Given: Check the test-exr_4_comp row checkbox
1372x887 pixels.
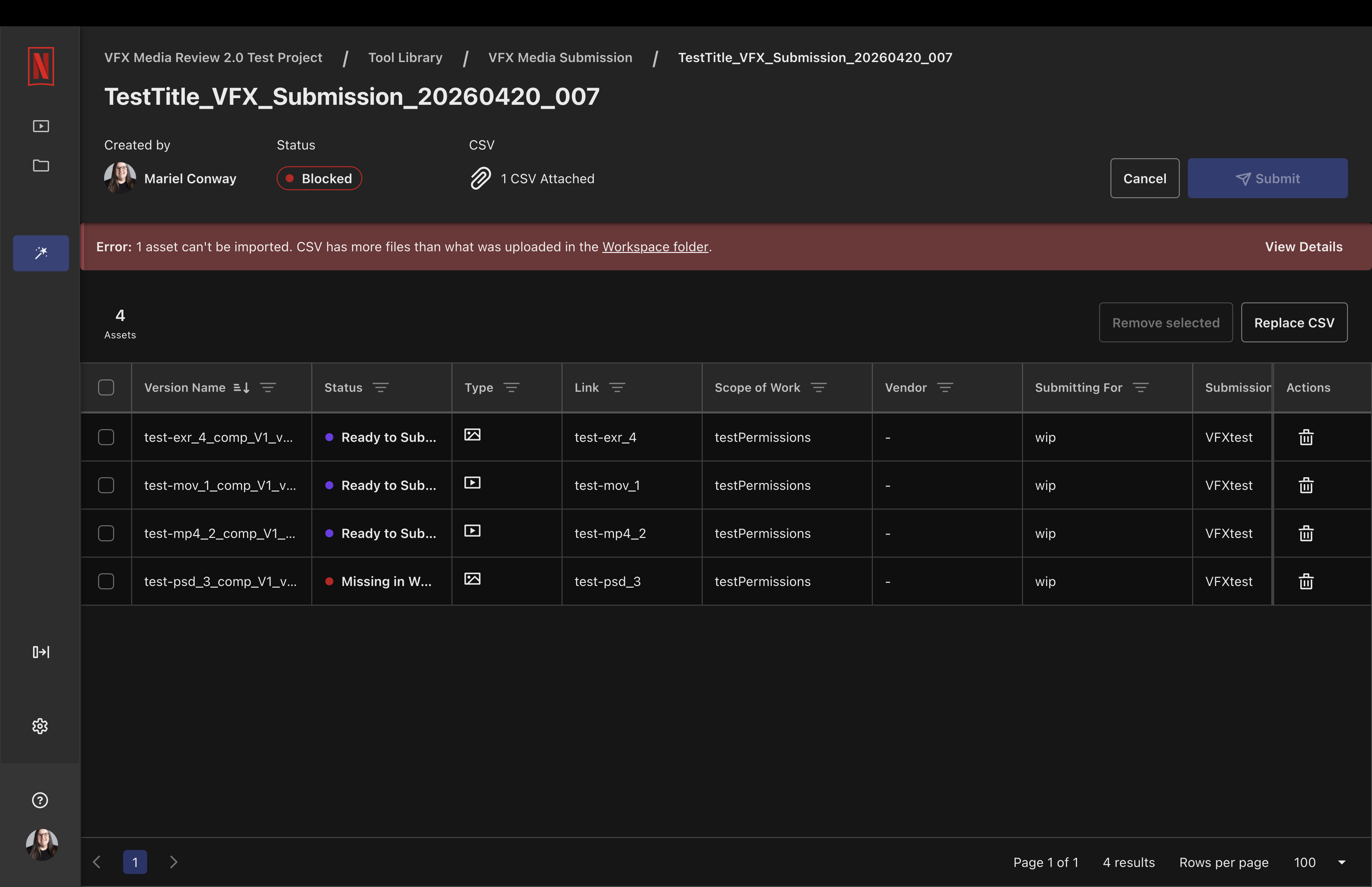Looking at the screenshot, I should pyautogui.click(x=106, y=437).
